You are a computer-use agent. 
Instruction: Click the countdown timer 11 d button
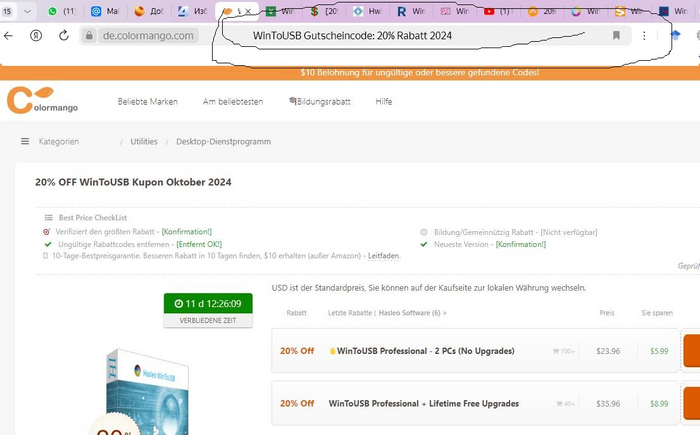coord(208,304)
